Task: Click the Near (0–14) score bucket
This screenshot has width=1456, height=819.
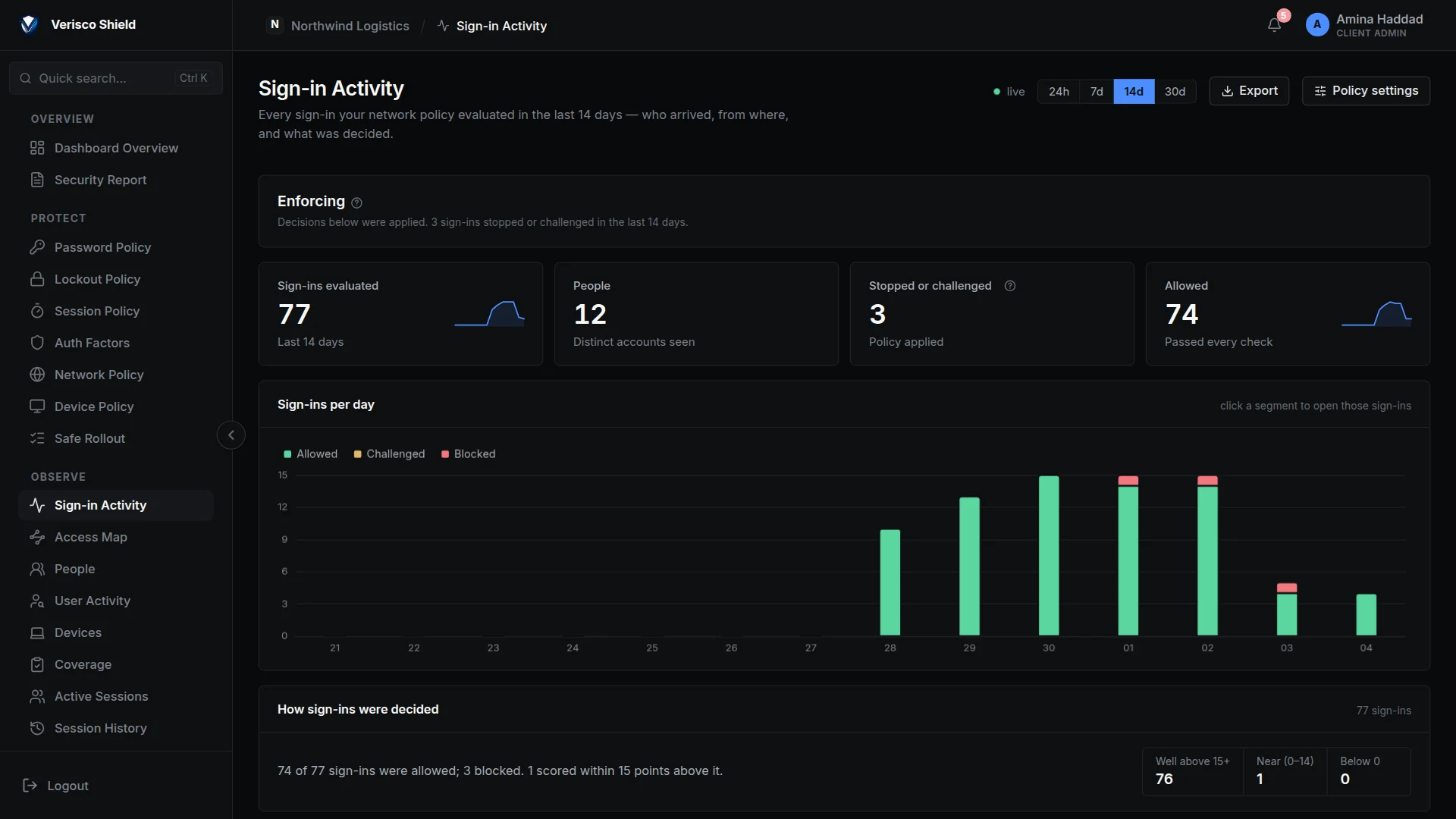Action: click(x=1285, y=771)
